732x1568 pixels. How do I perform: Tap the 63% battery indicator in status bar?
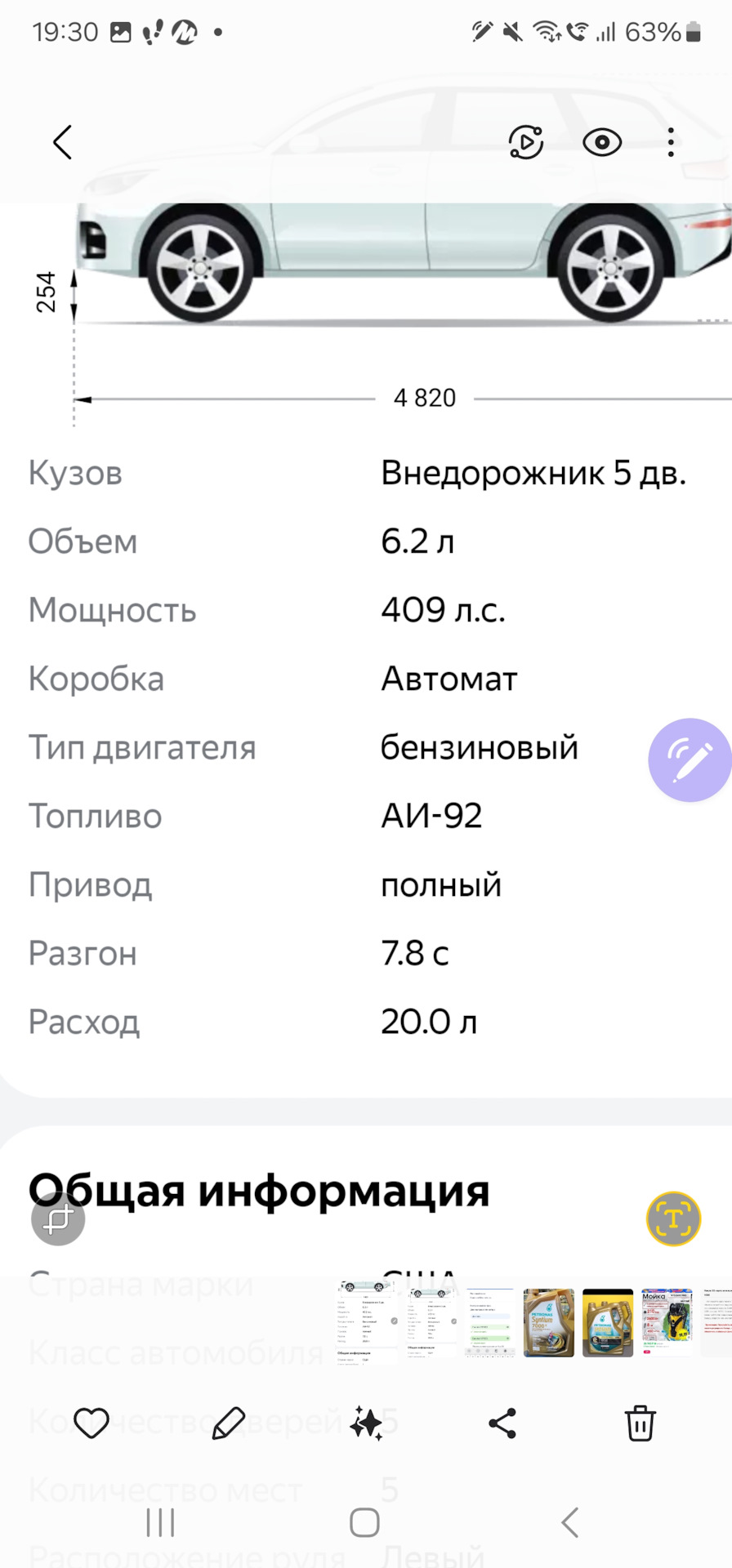[x=662, y=33]
